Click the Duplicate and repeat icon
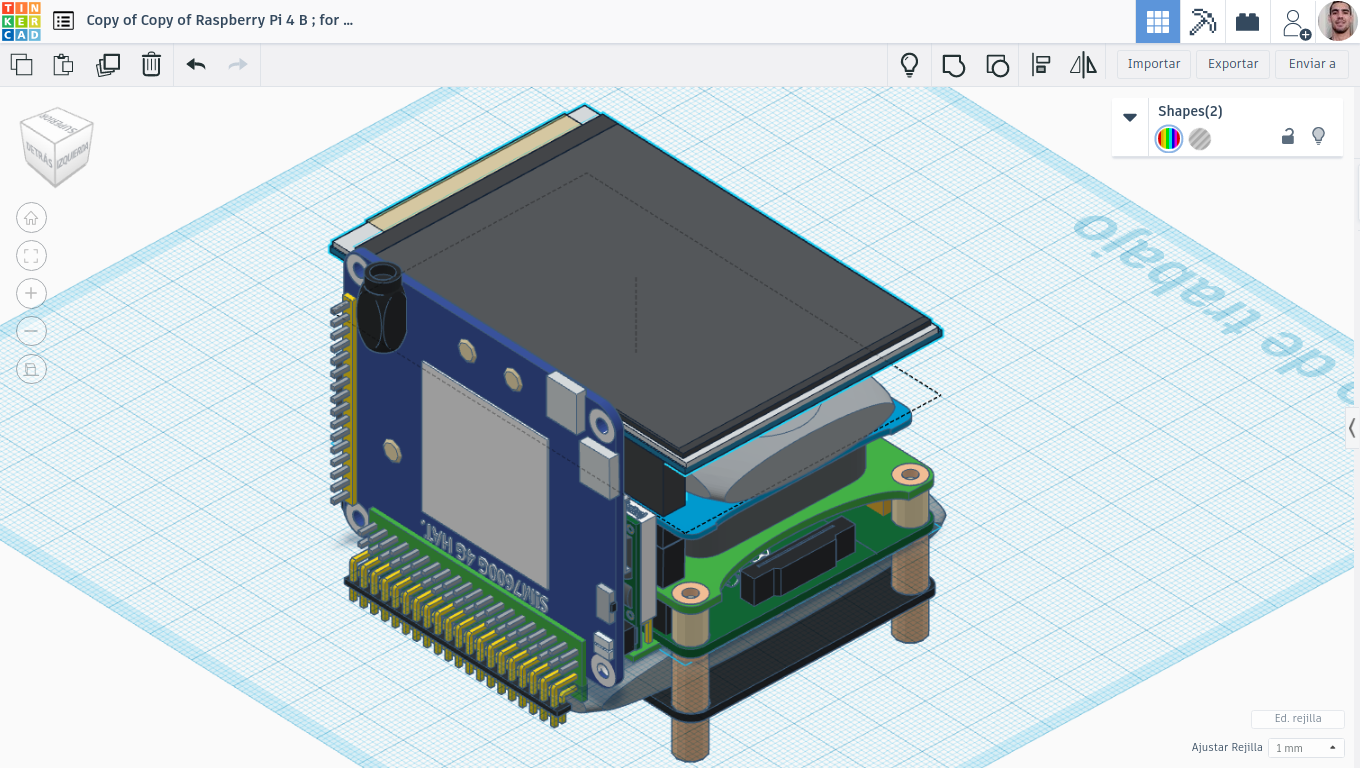The width and height of the screenshot is (1360, 768). pyautogui.click(x=108, y=65)
